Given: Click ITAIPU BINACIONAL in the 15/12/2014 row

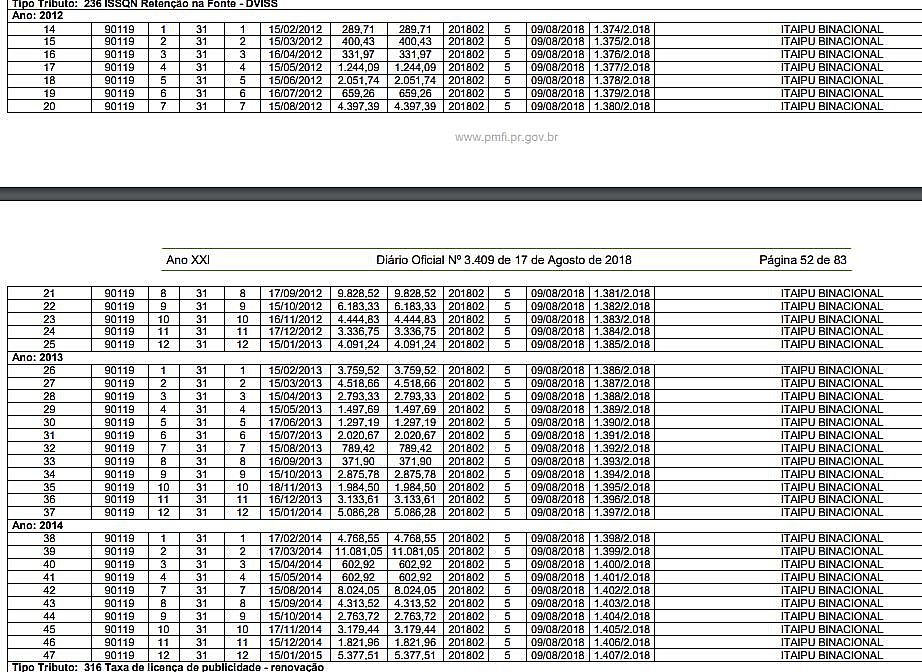Looking at the screenshot, I should pyautogui.click(x=832, y=642).
